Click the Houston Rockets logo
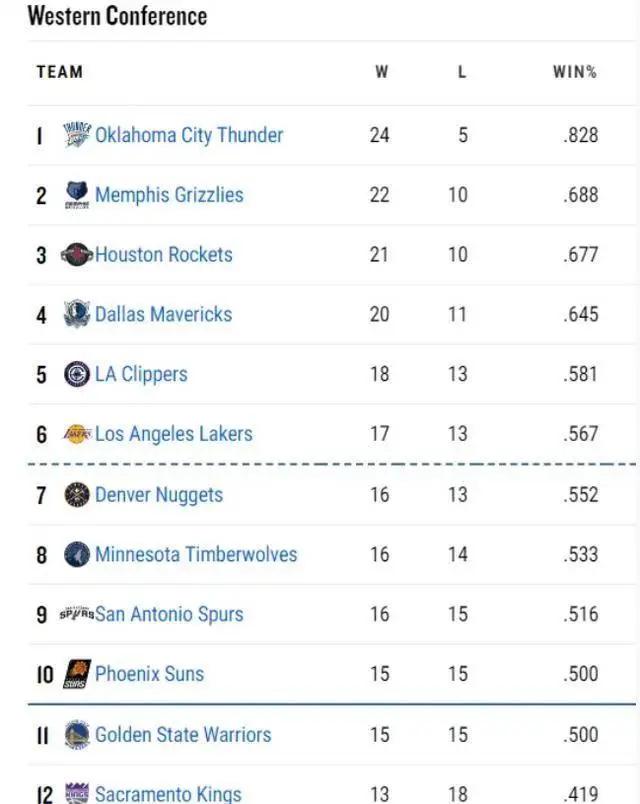Viewport: 640px width, 804px height. 77,255
